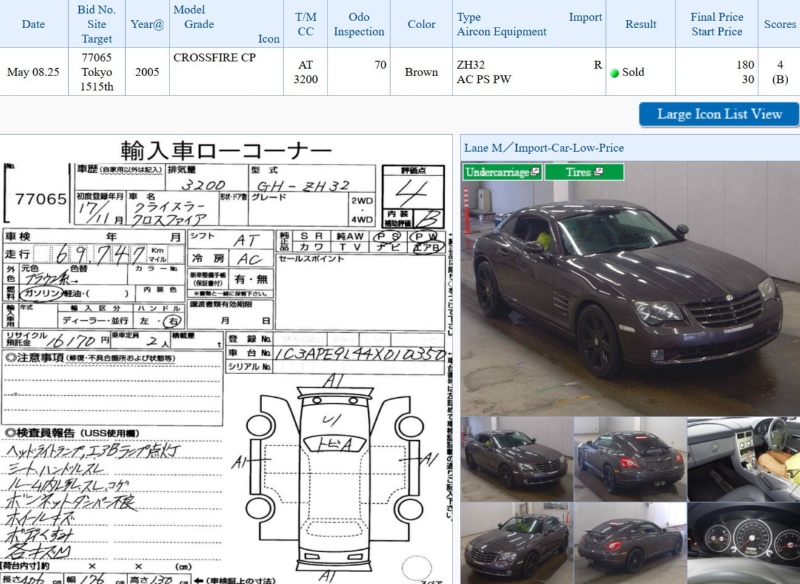Click the Bid No. Site Target header
Viewport: 800px width, 584px height.
pos(97,24)
